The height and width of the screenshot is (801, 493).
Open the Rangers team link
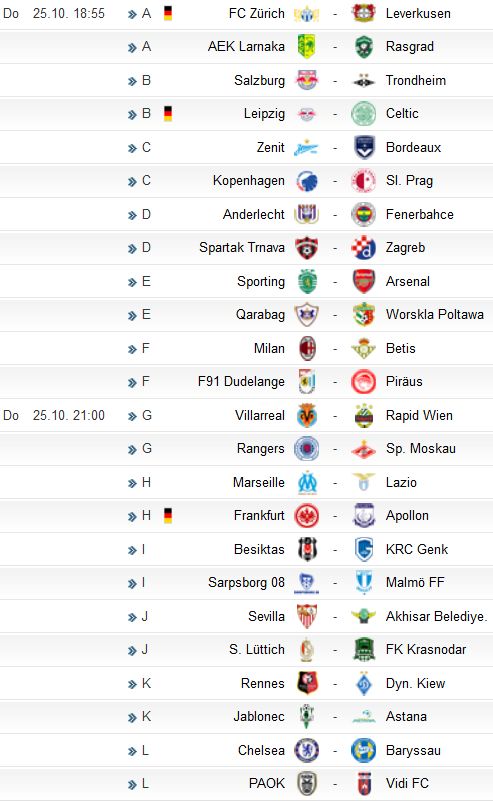point(261,449)
